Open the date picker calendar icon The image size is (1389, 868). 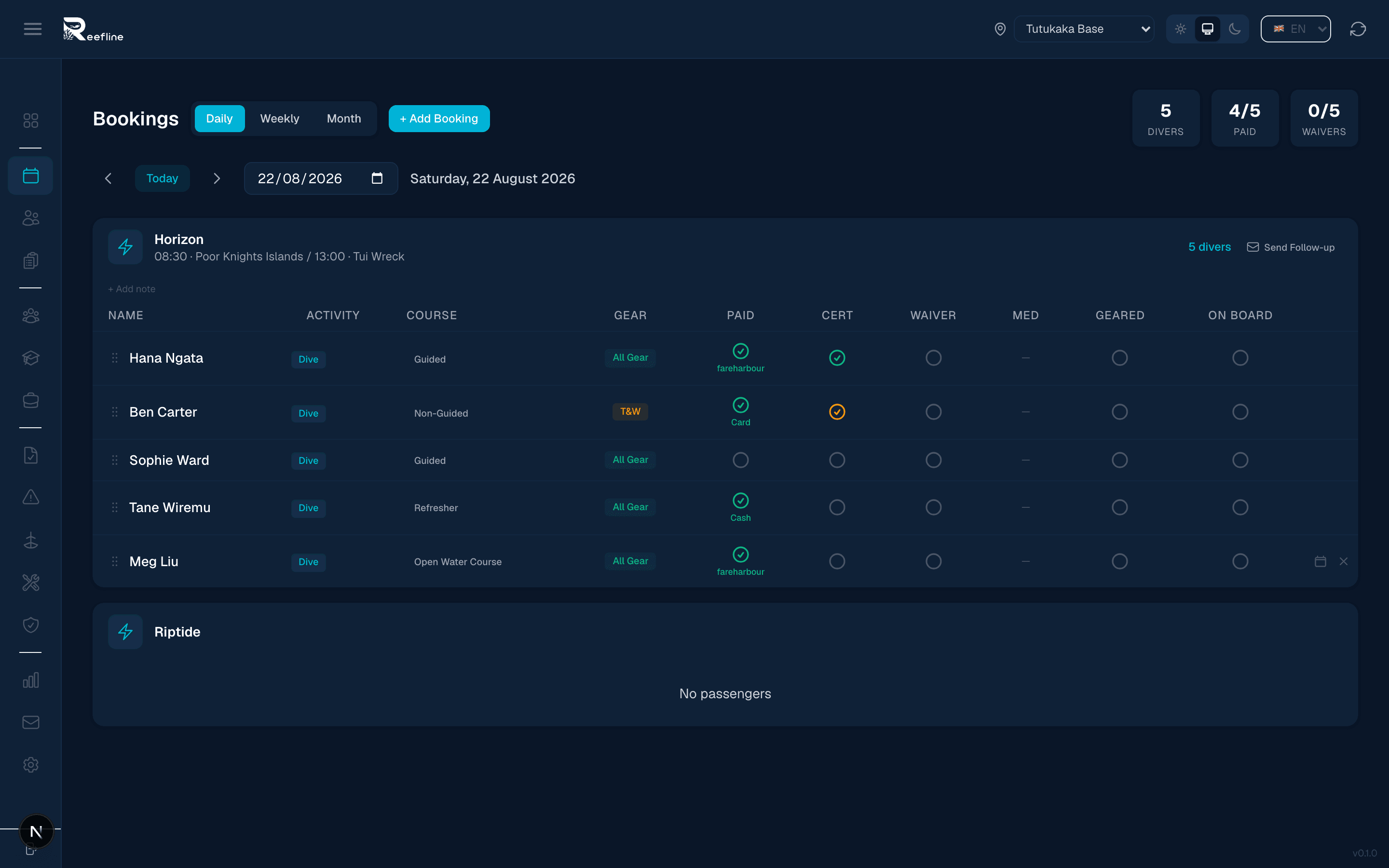377,178
